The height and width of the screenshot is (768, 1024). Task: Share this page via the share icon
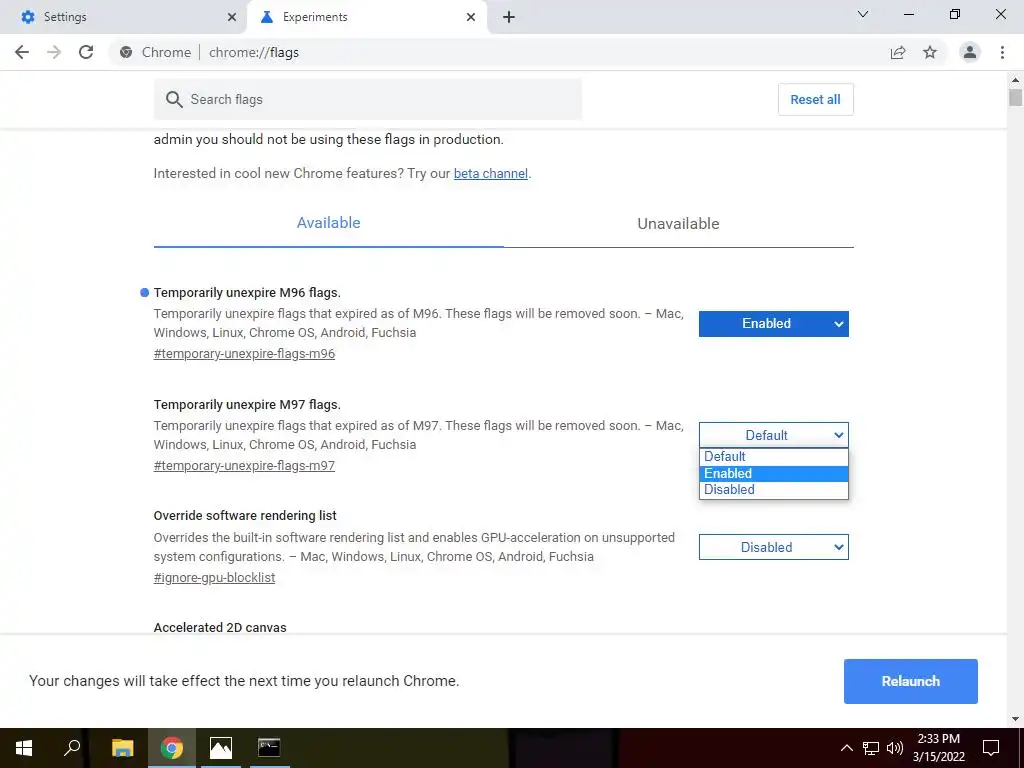[898, 52]
